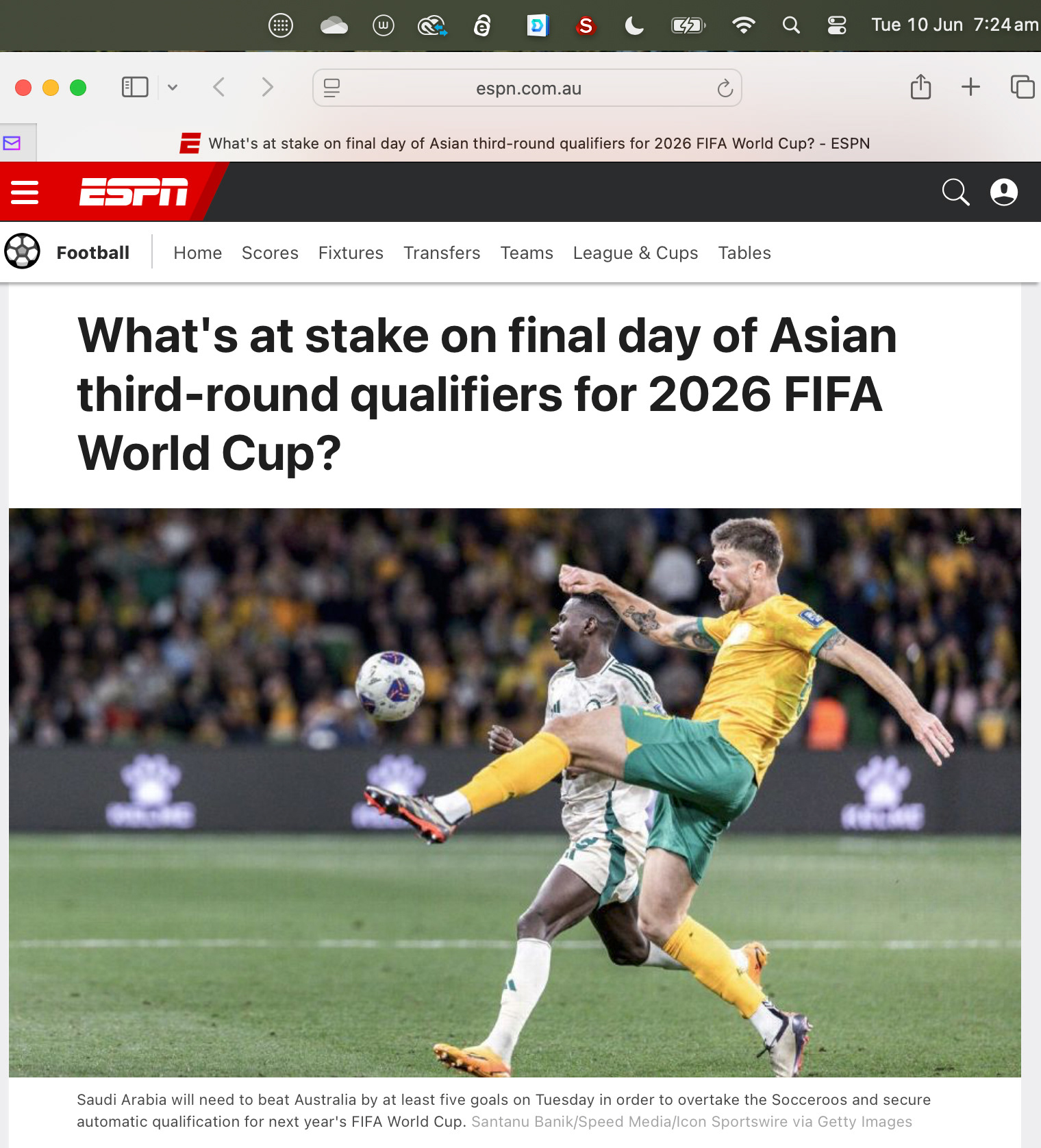
Task: Show Safari tab overview
Action: pyautogui.click(x=1023, y=87)
